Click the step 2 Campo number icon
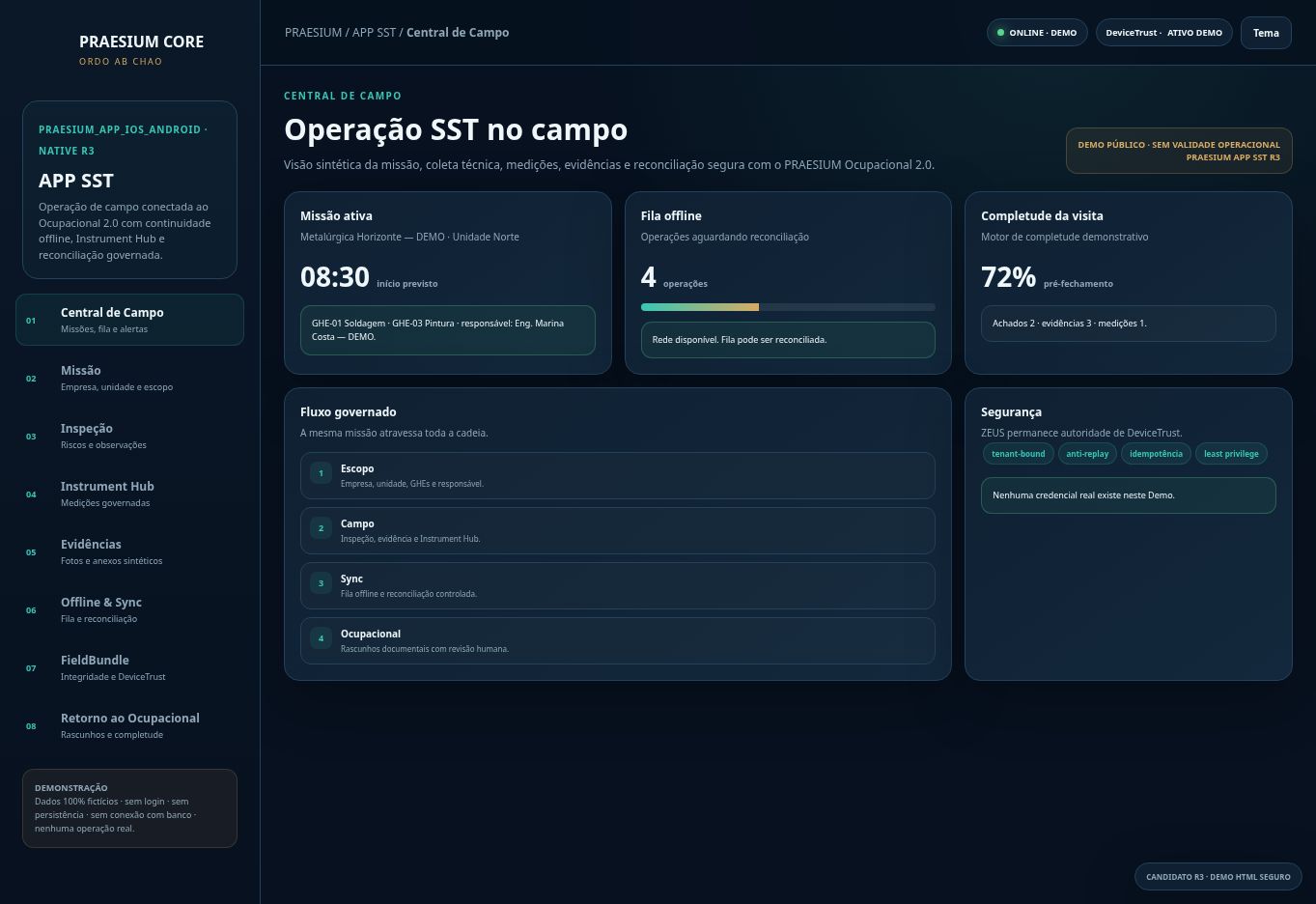The height and width of the screenshot is (904, 1316). (321, 528)
